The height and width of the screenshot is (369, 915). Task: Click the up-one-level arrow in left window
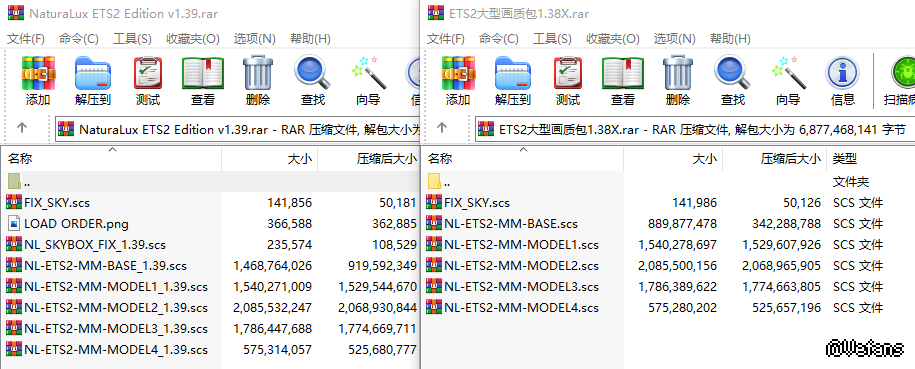(x=22, y=128)
